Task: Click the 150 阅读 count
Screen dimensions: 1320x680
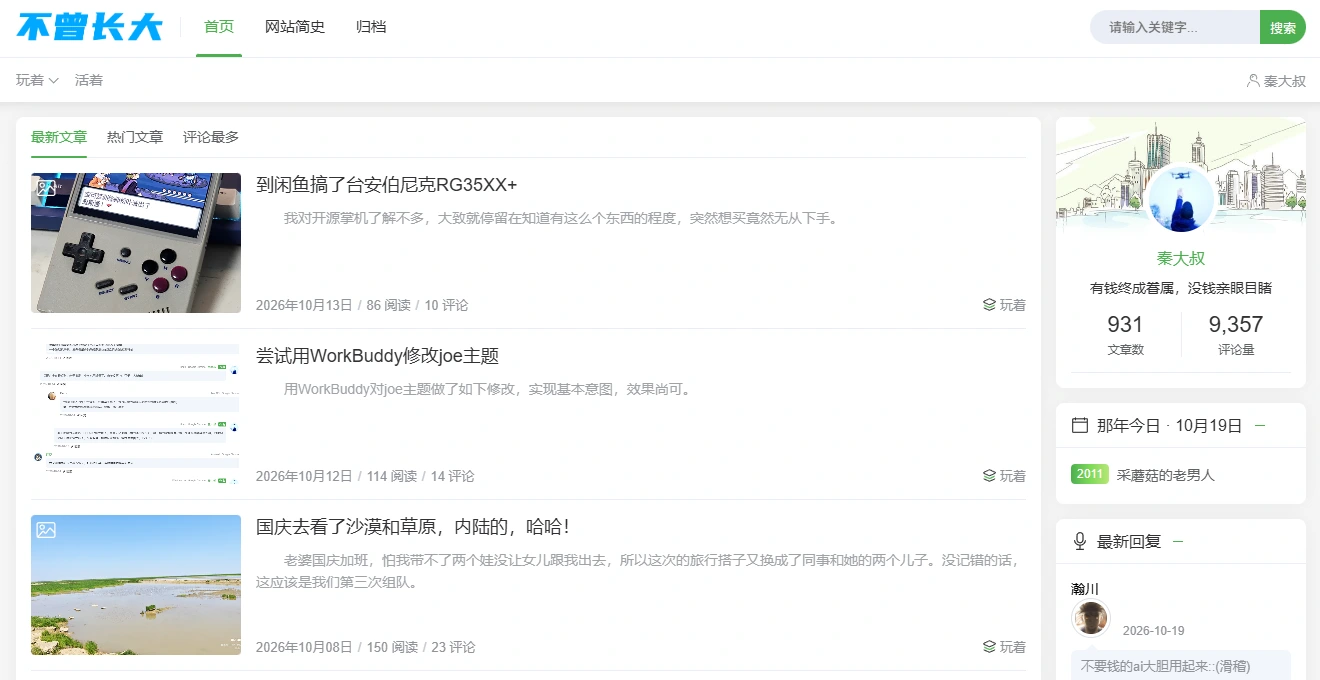Action: click(392, 647)
